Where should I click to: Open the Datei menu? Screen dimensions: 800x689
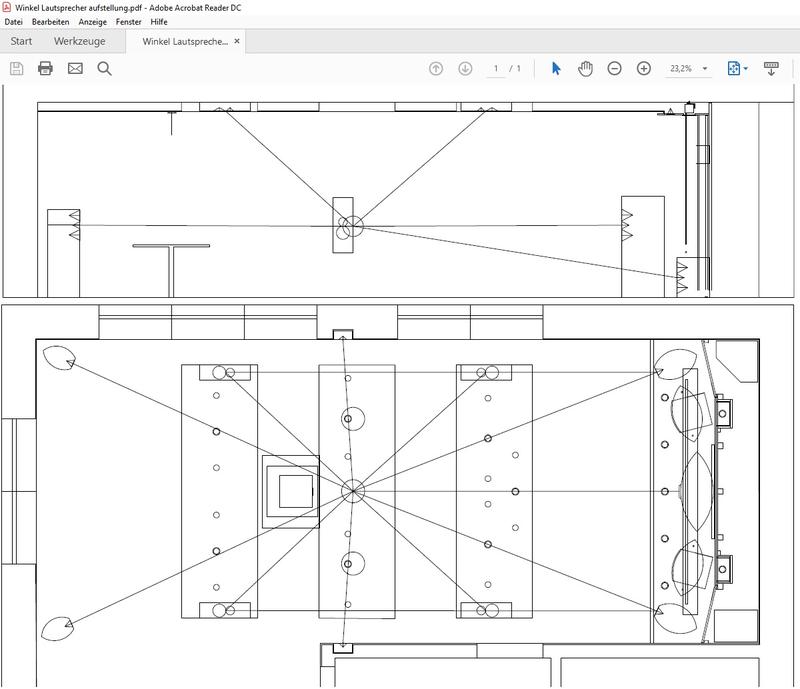click(15, 22)
